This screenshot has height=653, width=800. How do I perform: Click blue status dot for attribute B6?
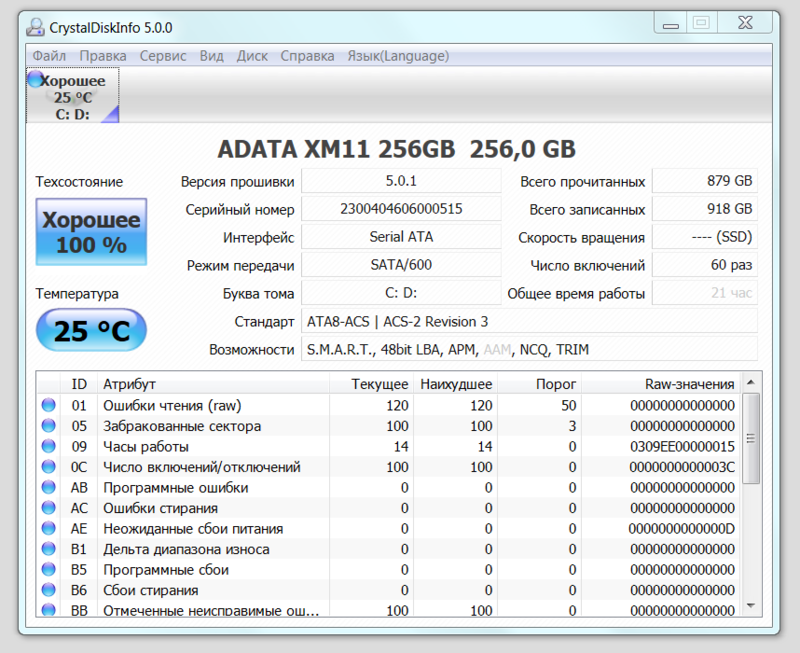tap(48, 590)
